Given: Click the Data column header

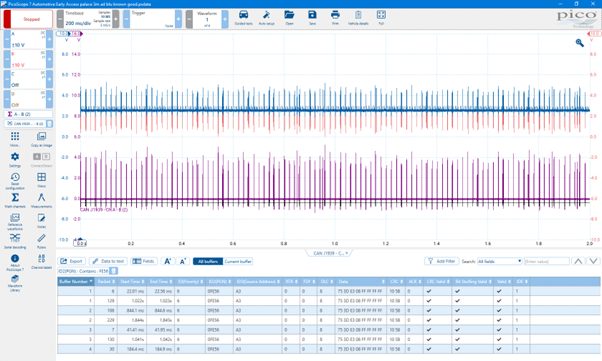Looking at the screenshot, I should click(x=360, y=282).
